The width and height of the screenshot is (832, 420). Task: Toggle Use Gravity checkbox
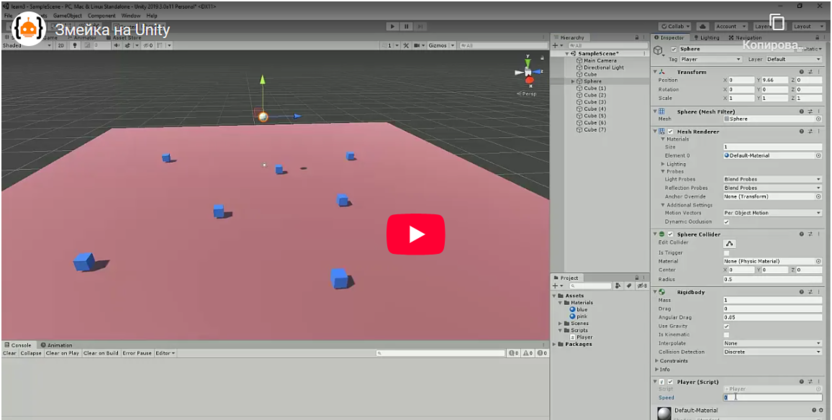click(726, 326)
